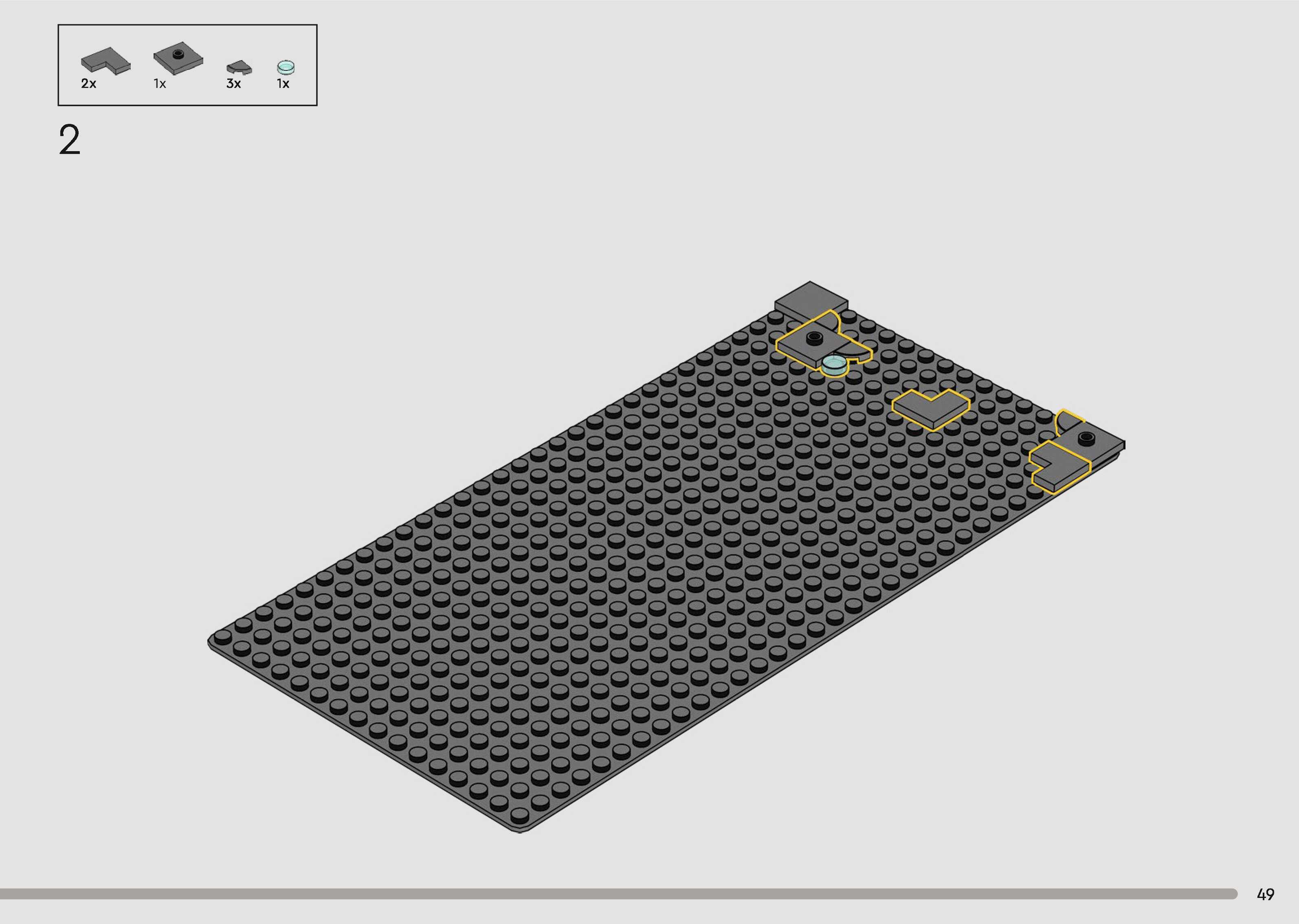Click the jumper plate stud at right corner
This screenshot has height=924, width=1299.
pyautogui.click(x=1086, y=437)
